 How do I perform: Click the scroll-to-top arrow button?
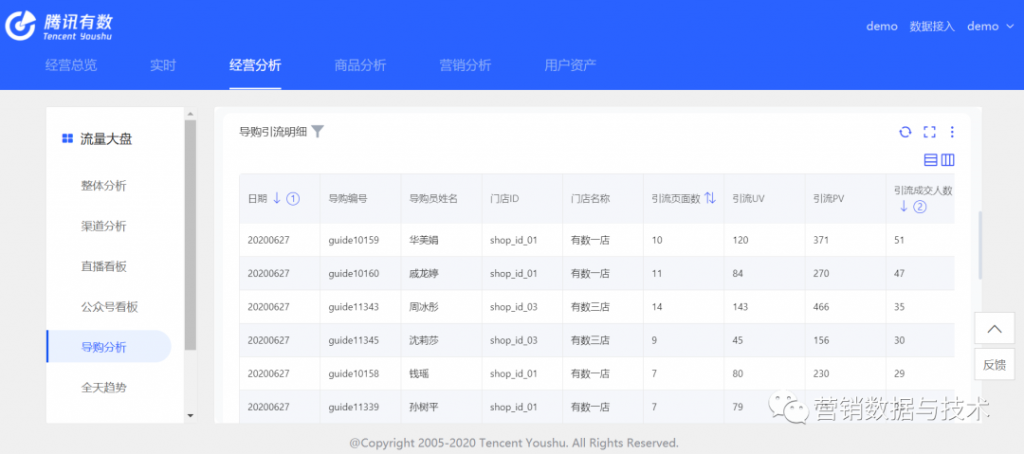(x=993, y=329)
